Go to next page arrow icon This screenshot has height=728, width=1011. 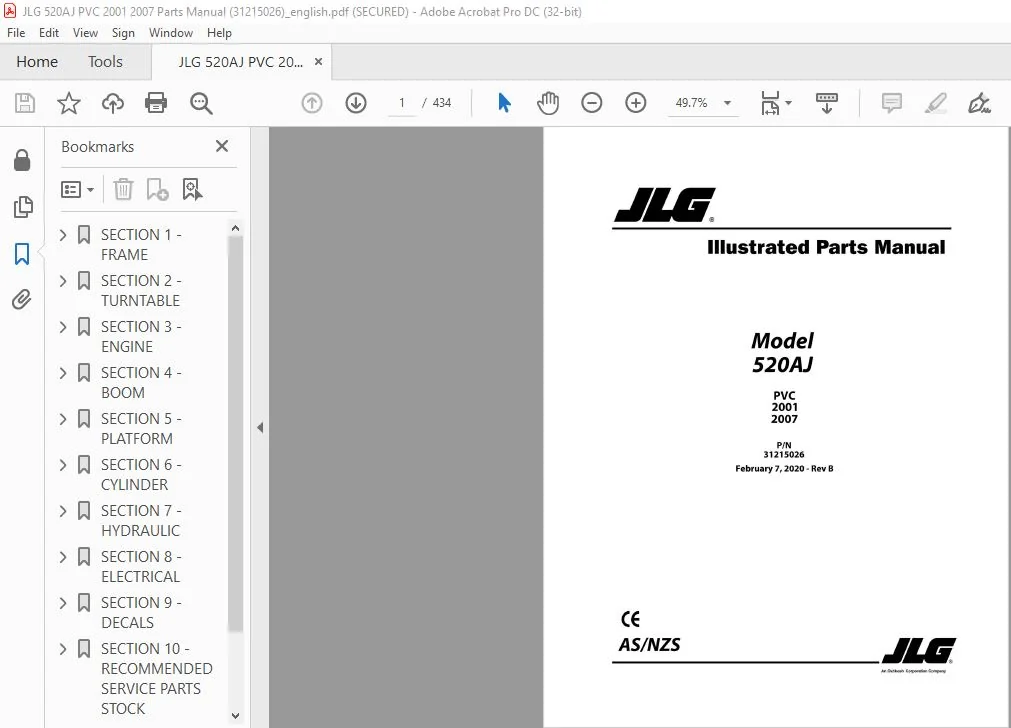coord(356,103)
